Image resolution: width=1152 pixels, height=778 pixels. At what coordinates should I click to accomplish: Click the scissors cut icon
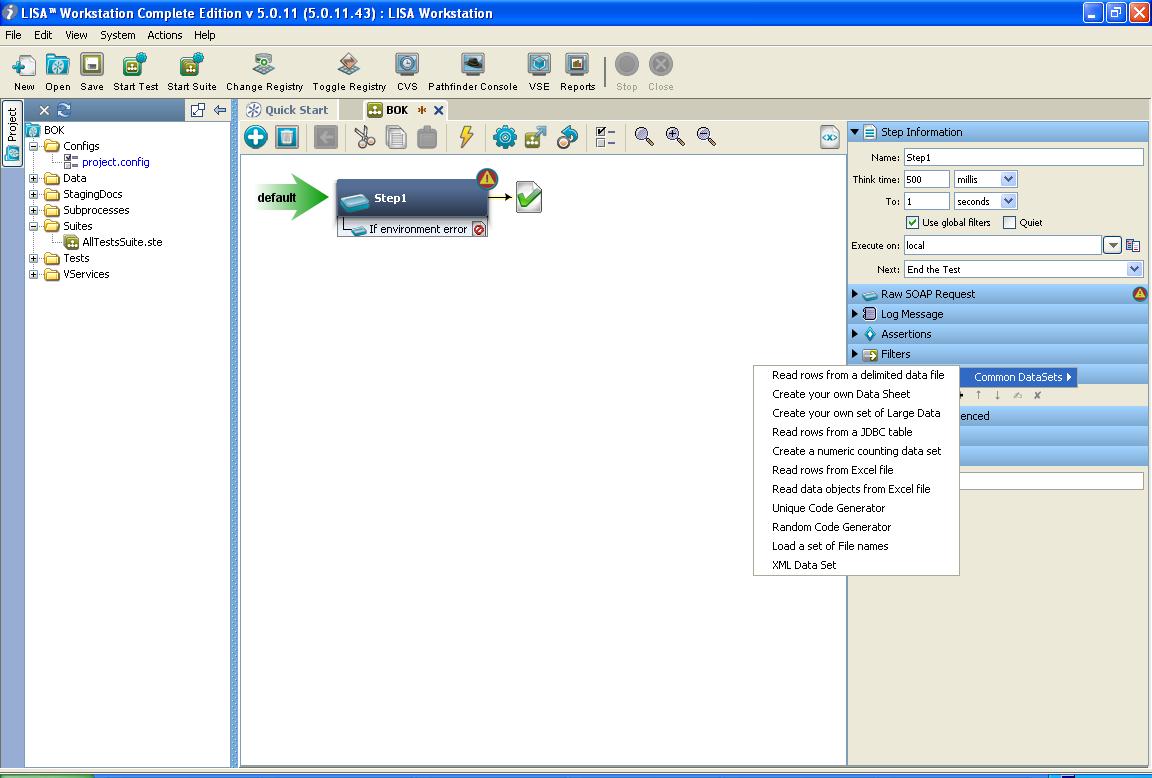364,137
